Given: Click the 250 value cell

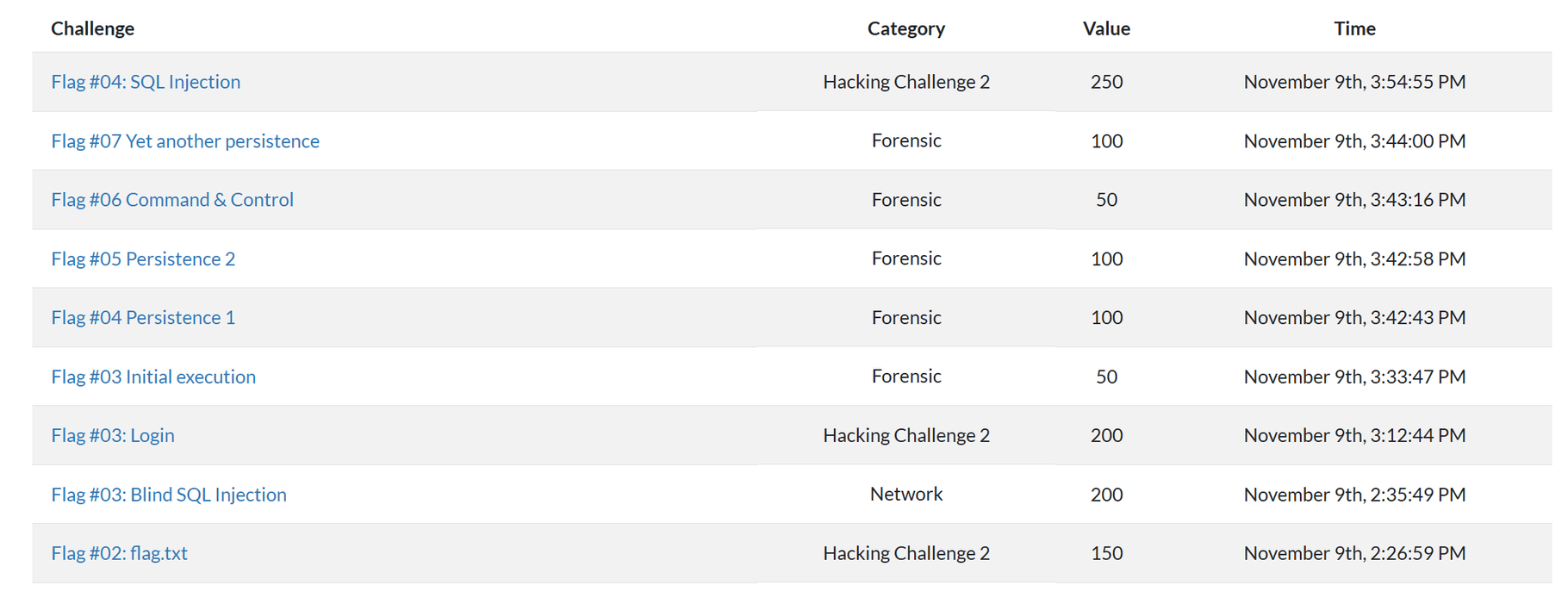Looking at the screenshot, I should pos(1106,82).
